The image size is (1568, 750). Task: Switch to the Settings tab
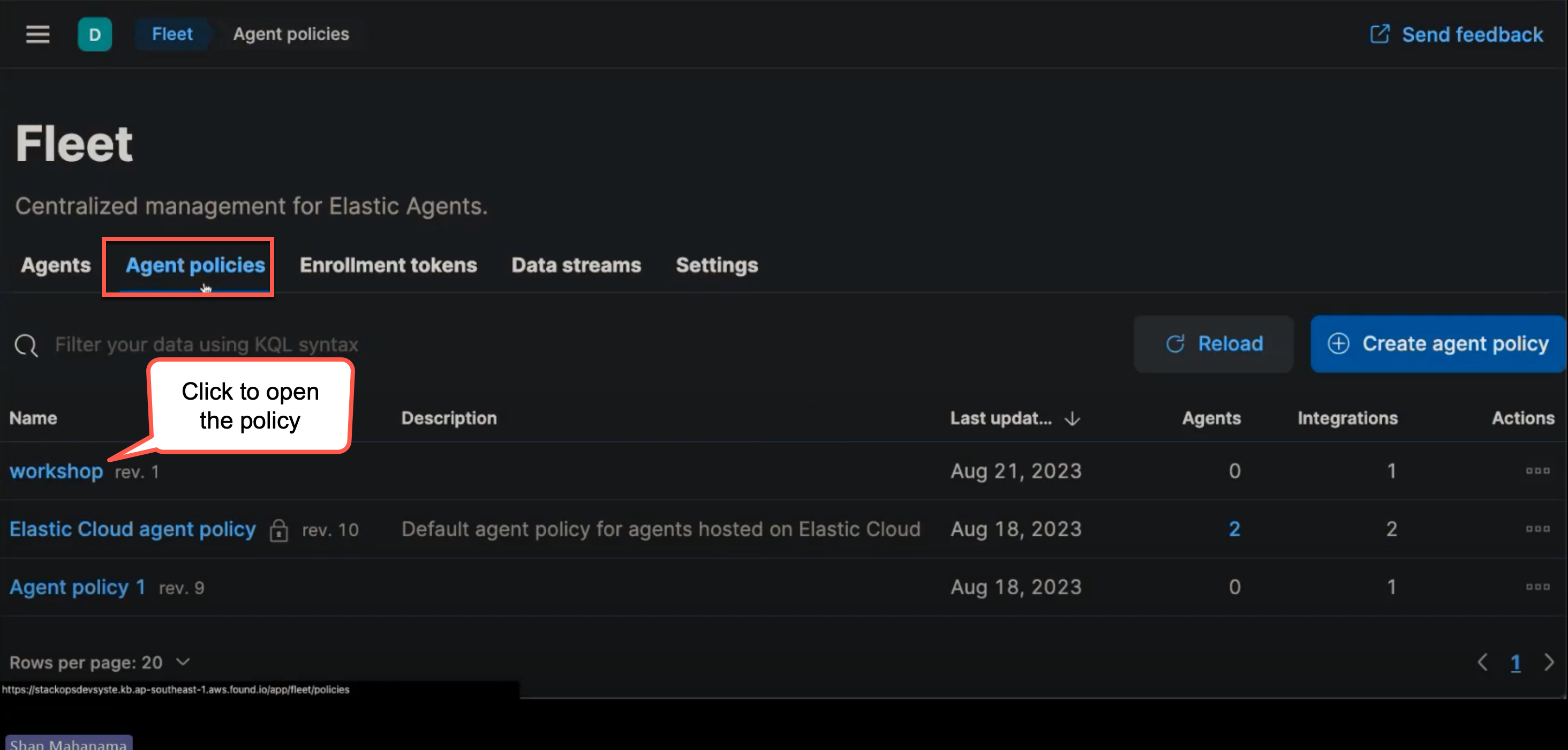[x=717, y=265]
